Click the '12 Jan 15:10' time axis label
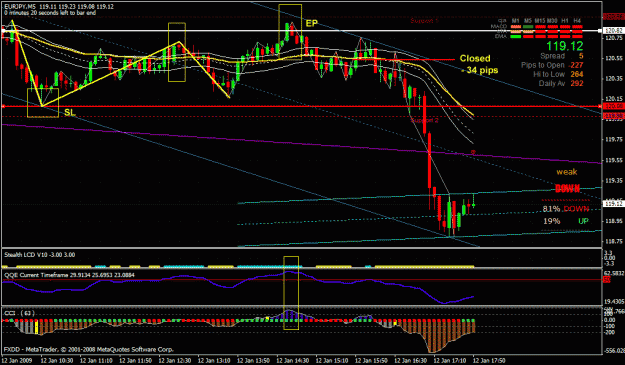 332,361
